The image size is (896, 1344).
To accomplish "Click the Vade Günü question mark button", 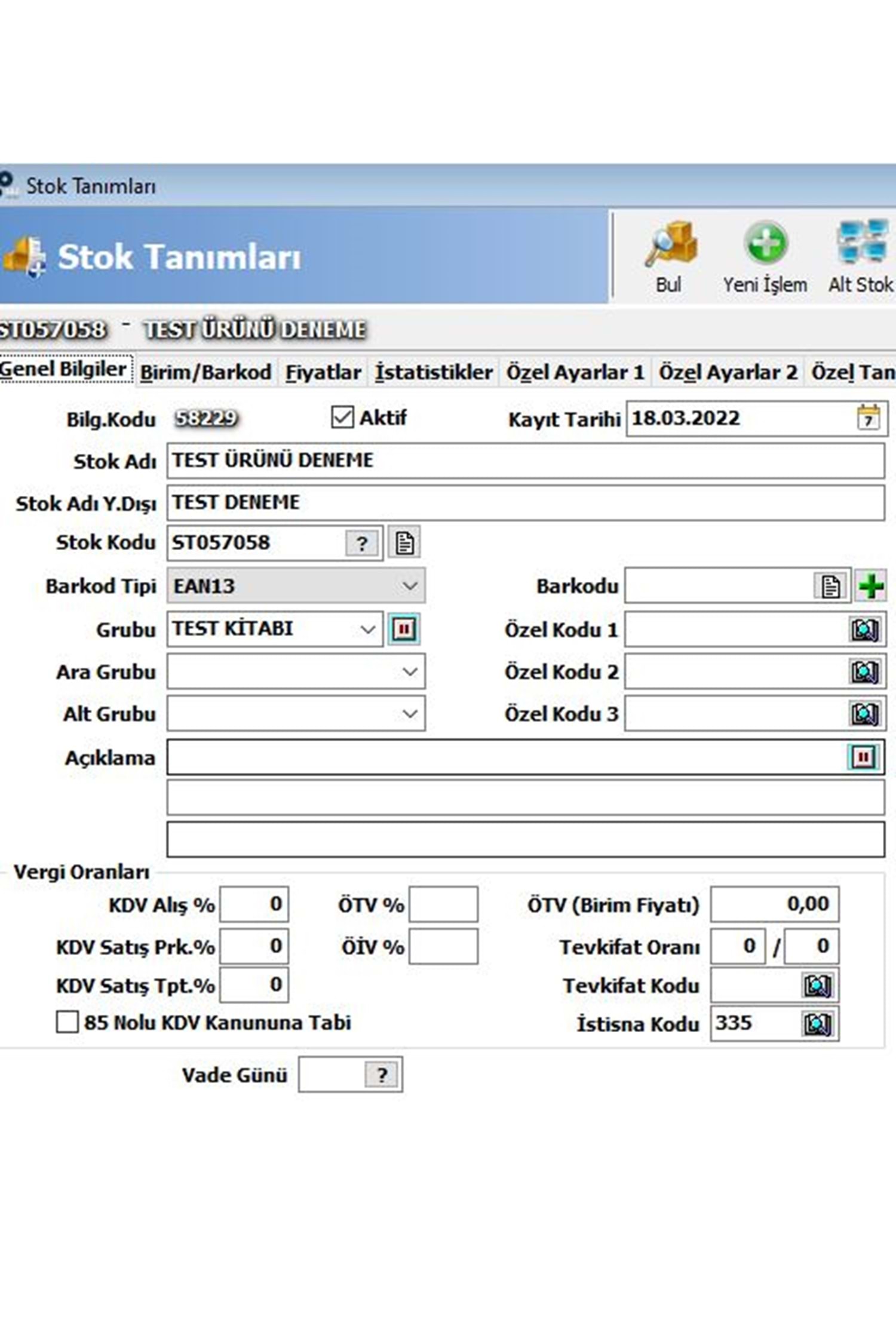I will (x=382, y=1075).
